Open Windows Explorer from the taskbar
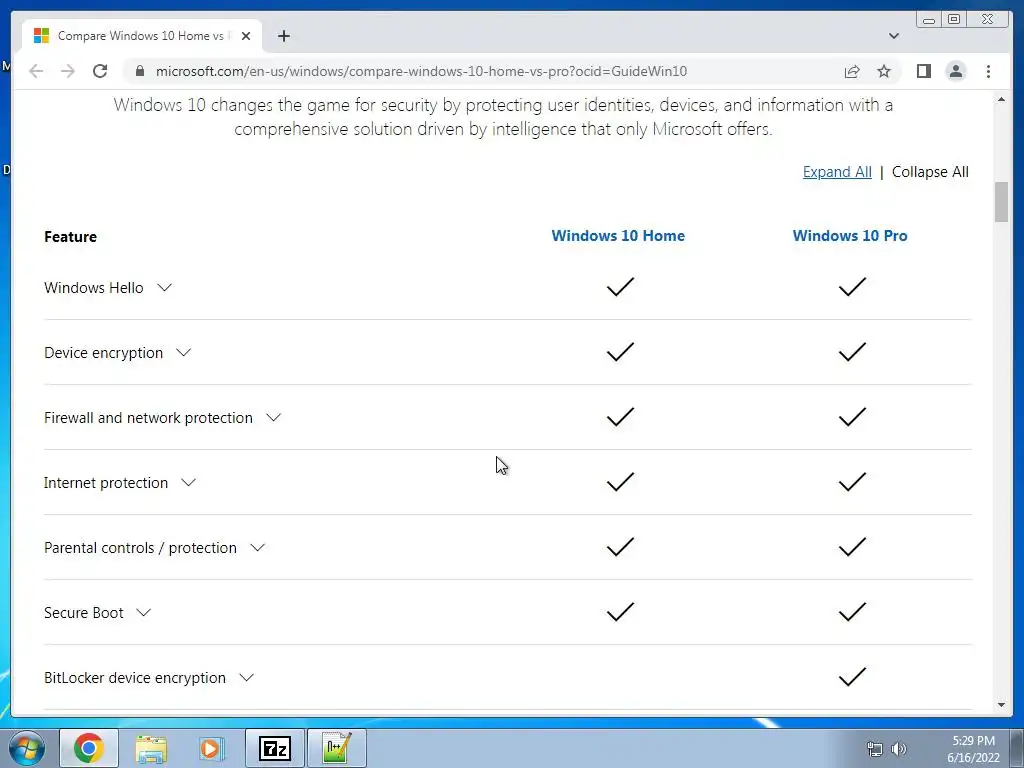1024x768 pixels. (151, 748)
